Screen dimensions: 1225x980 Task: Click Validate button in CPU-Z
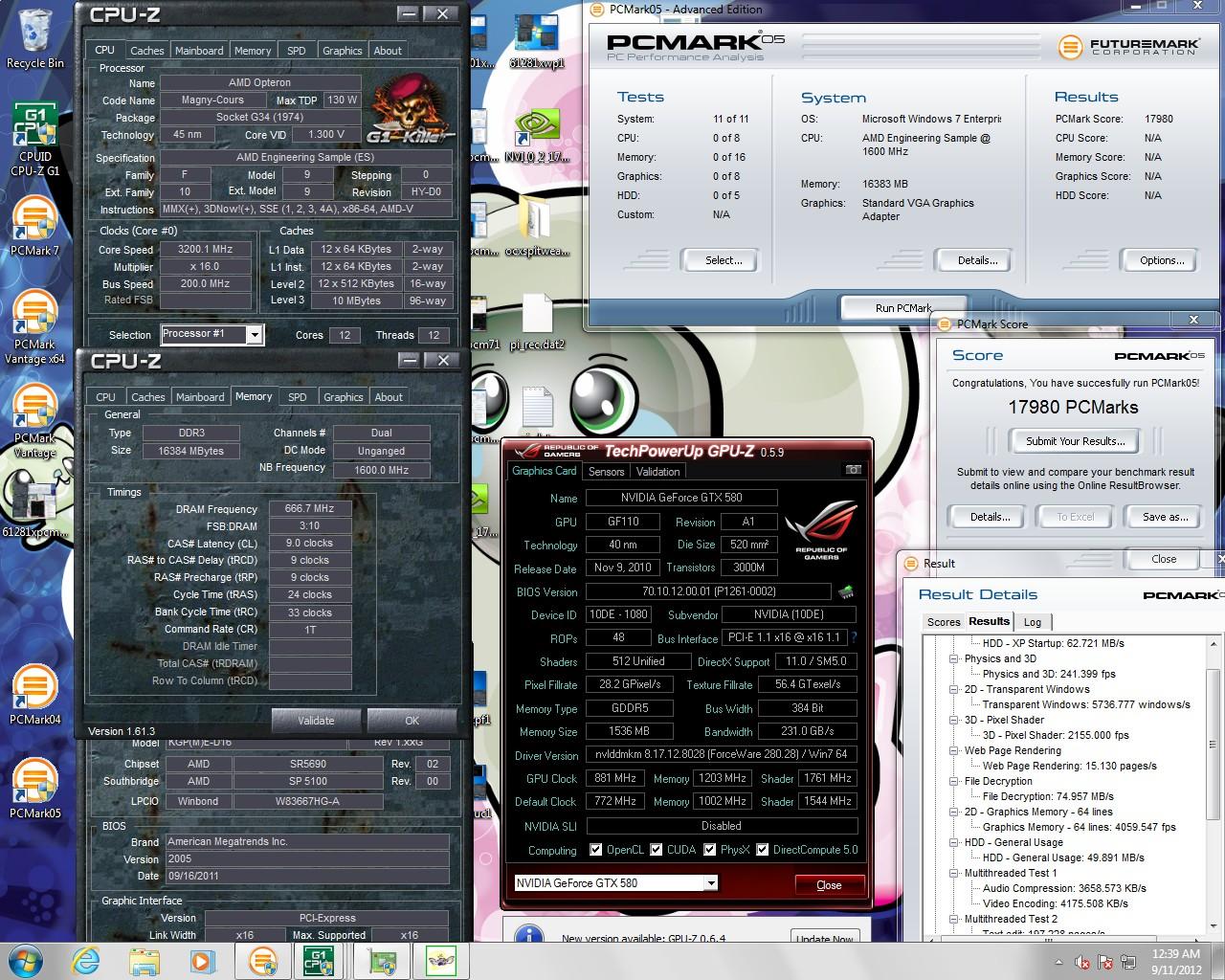(x=316, y=721)
